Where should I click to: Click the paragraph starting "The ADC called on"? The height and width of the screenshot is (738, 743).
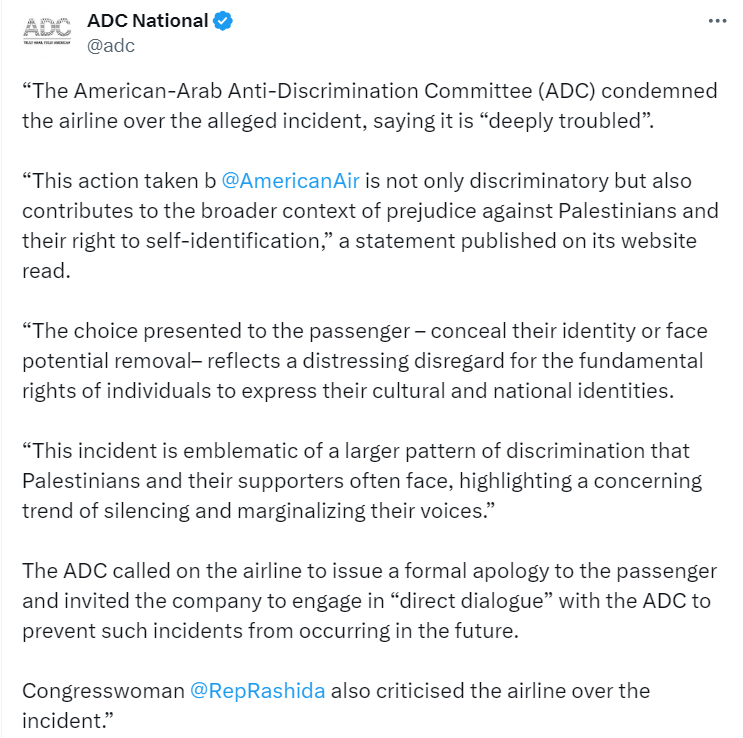coord(370,601)
